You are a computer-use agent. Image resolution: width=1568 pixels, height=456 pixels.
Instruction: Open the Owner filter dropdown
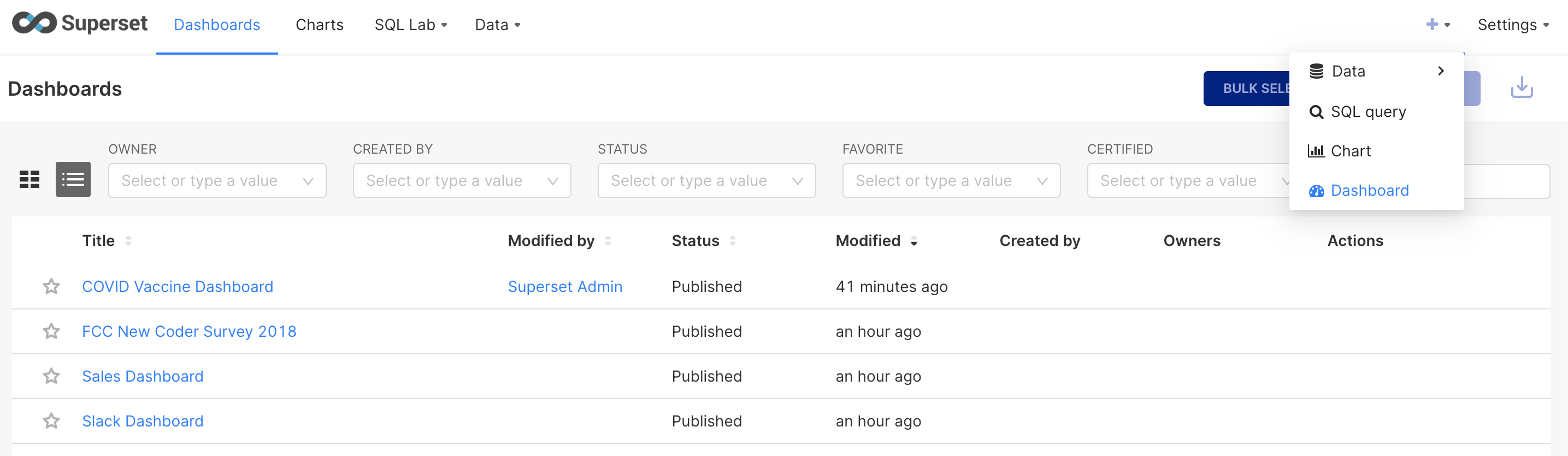[x=217, y=181]
